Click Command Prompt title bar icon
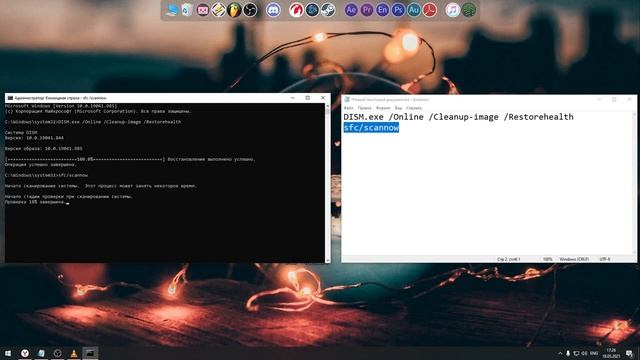This screenshot has height=360, width=640. click(10, 98)
